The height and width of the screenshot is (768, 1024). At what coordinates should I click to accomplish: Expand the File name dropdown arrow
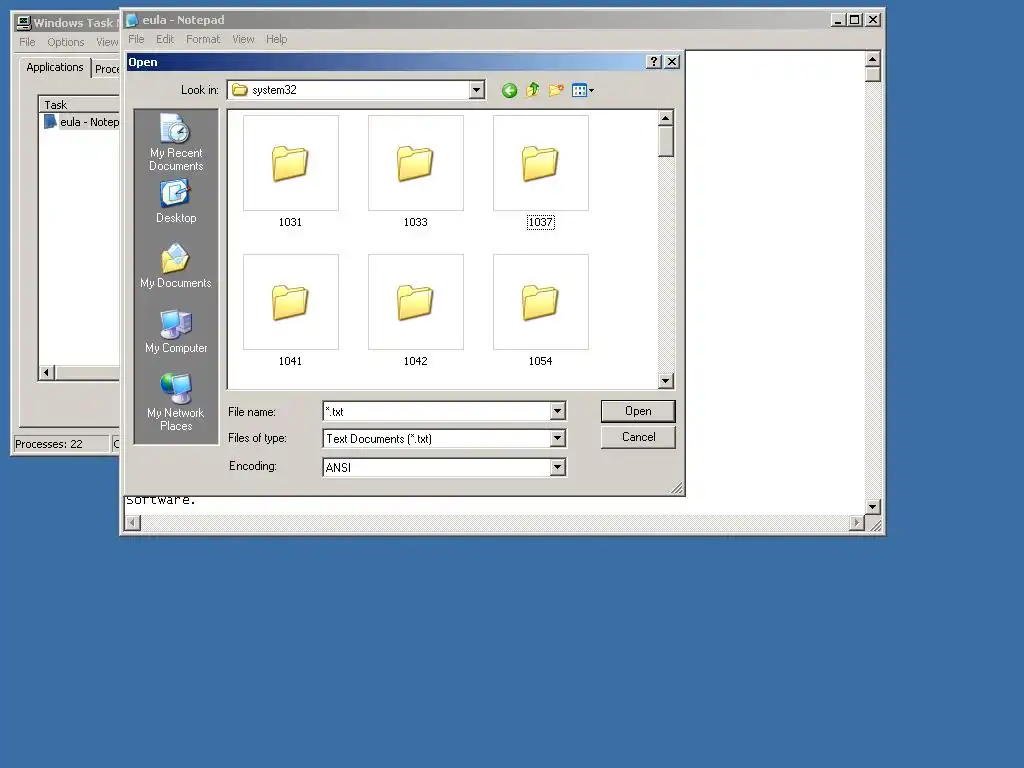point(557,411)
